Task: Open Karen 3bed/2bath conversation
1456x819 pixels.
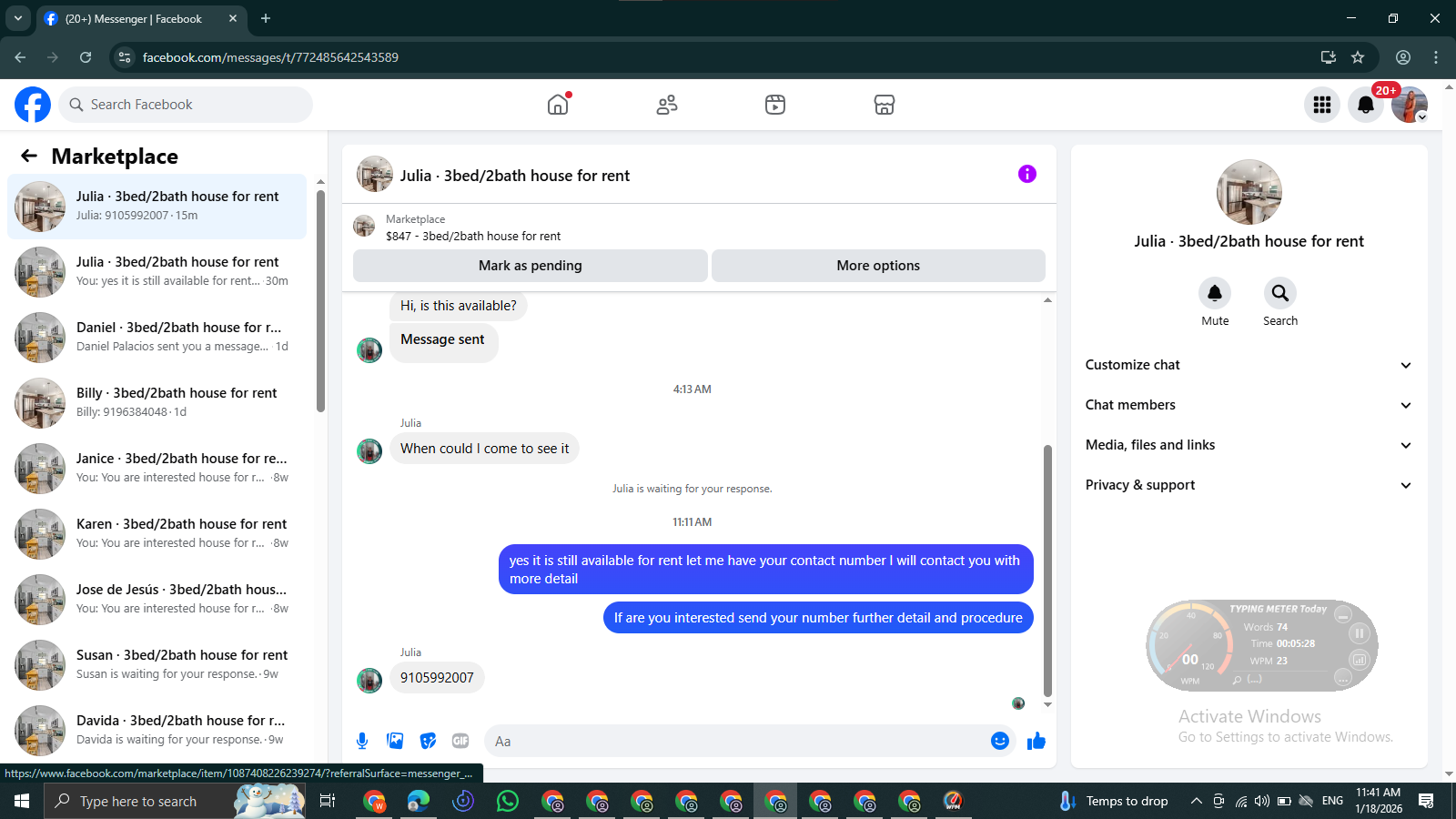Action: (x=157, y=534)
